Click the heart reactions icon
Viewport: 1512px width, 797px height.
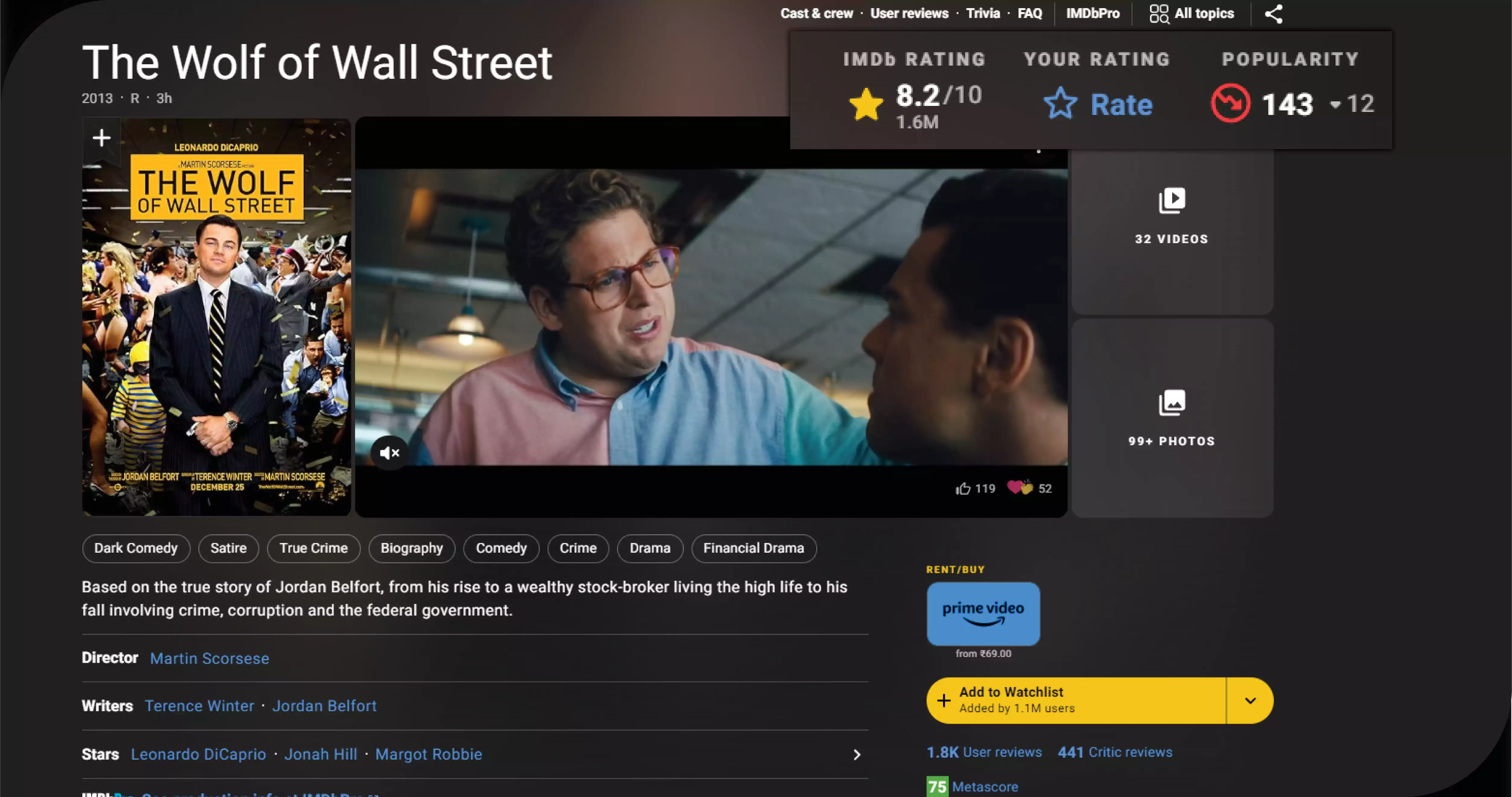click(1020, 487)
